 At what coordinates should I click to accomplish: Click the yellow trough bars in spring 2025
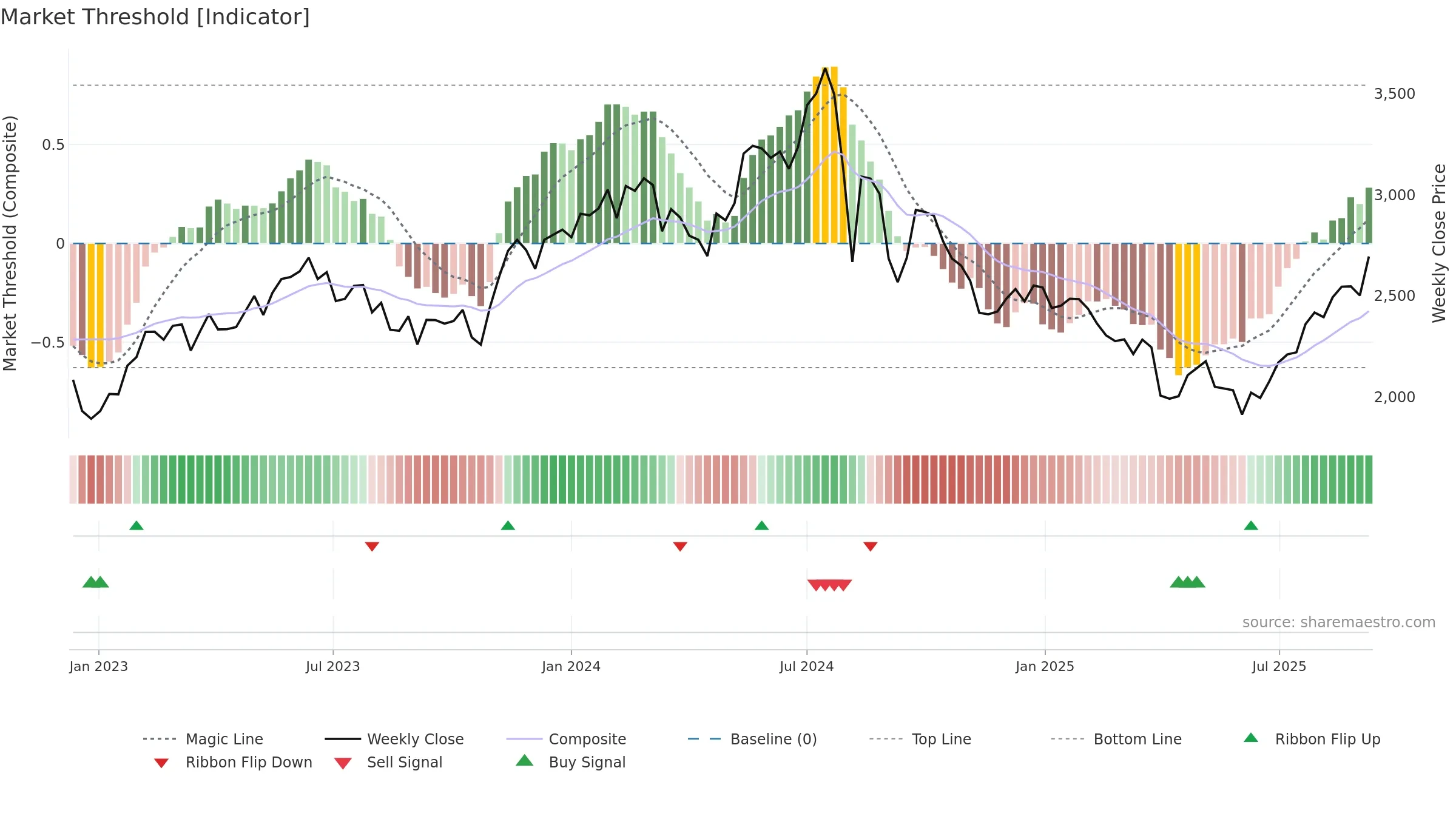coord(1187,309)
